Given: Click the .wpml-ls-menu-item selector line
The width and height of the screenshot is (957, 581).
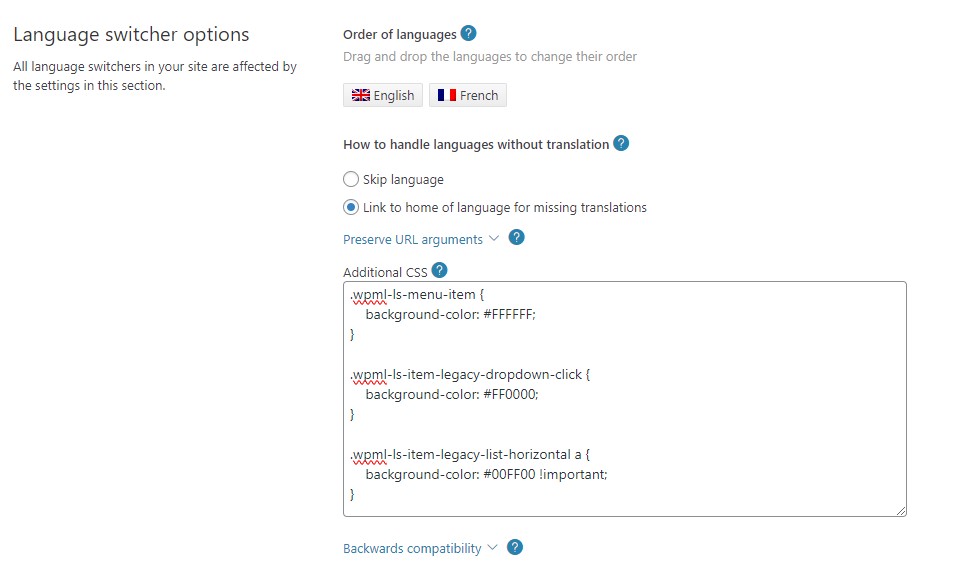Looking at the screenshot, I should (x=418, y=295).
